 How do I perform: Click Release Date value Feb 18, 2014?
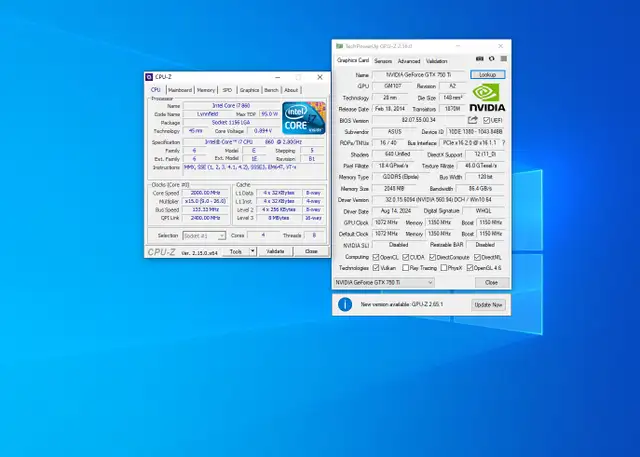(x=390, y=109)
